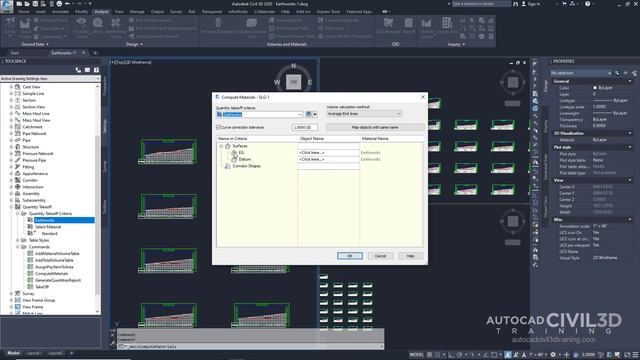Expand the Table Styles tree node

click(x=18, y=240)
